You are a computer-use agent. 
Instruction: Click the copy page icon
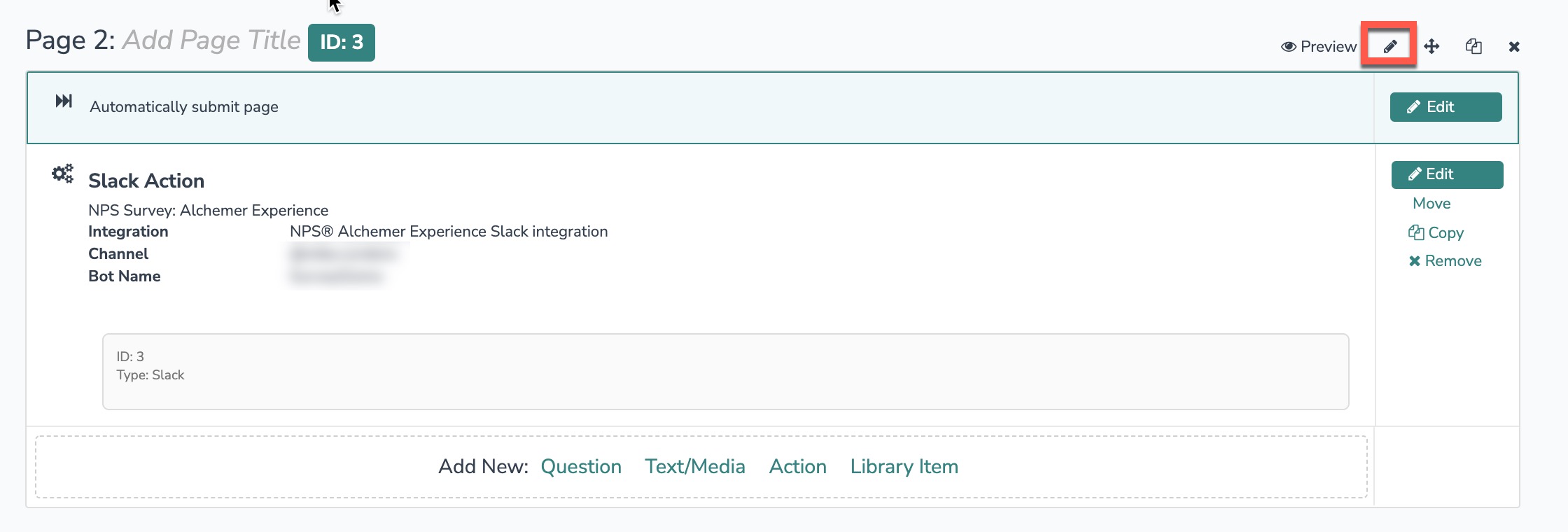point(1473,46)
